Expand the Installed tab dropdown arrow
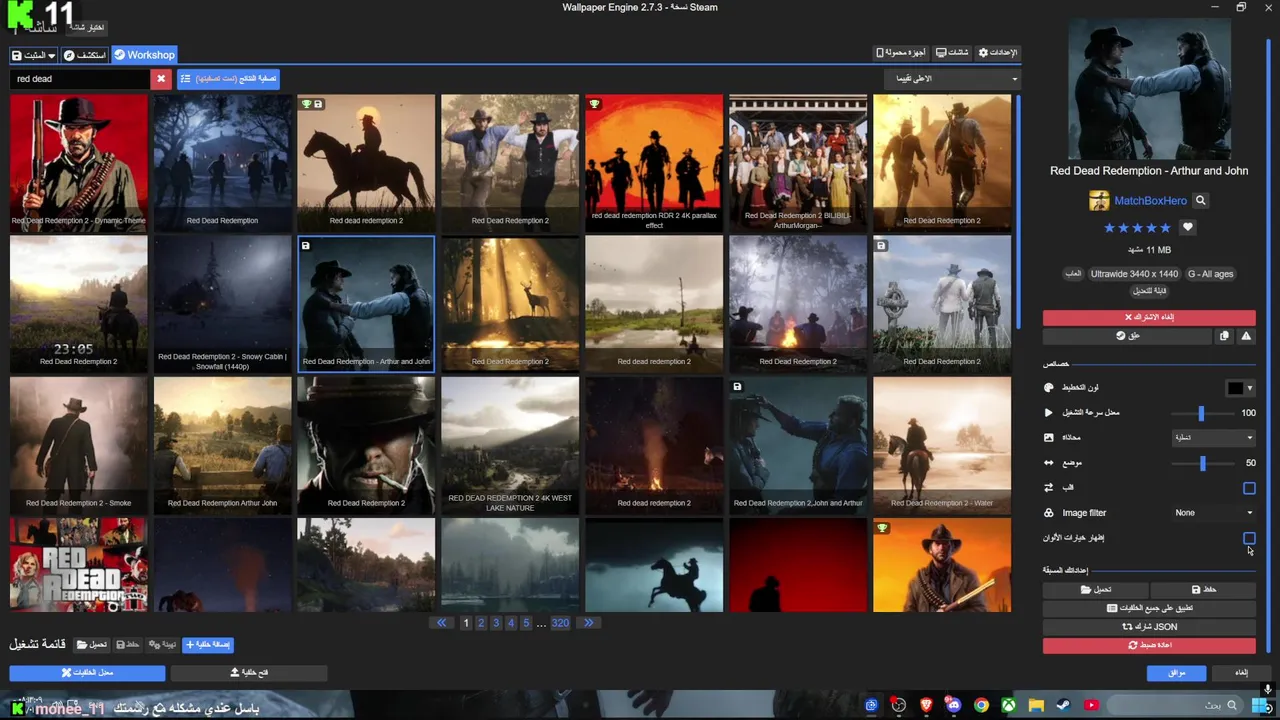Viewport: 1280px width, 720px height. coord(51,55)
